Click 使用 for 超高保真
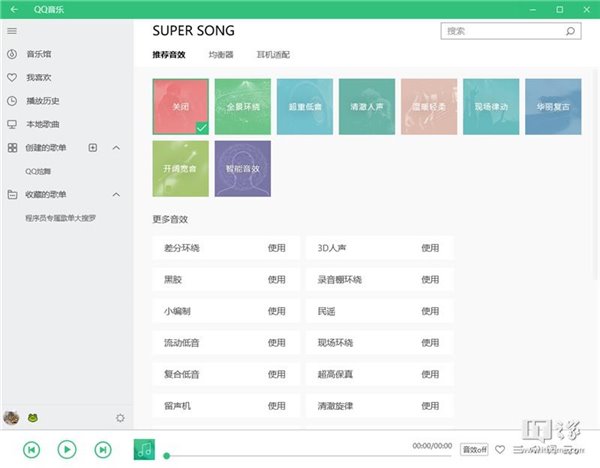 (x=430, y=374)
